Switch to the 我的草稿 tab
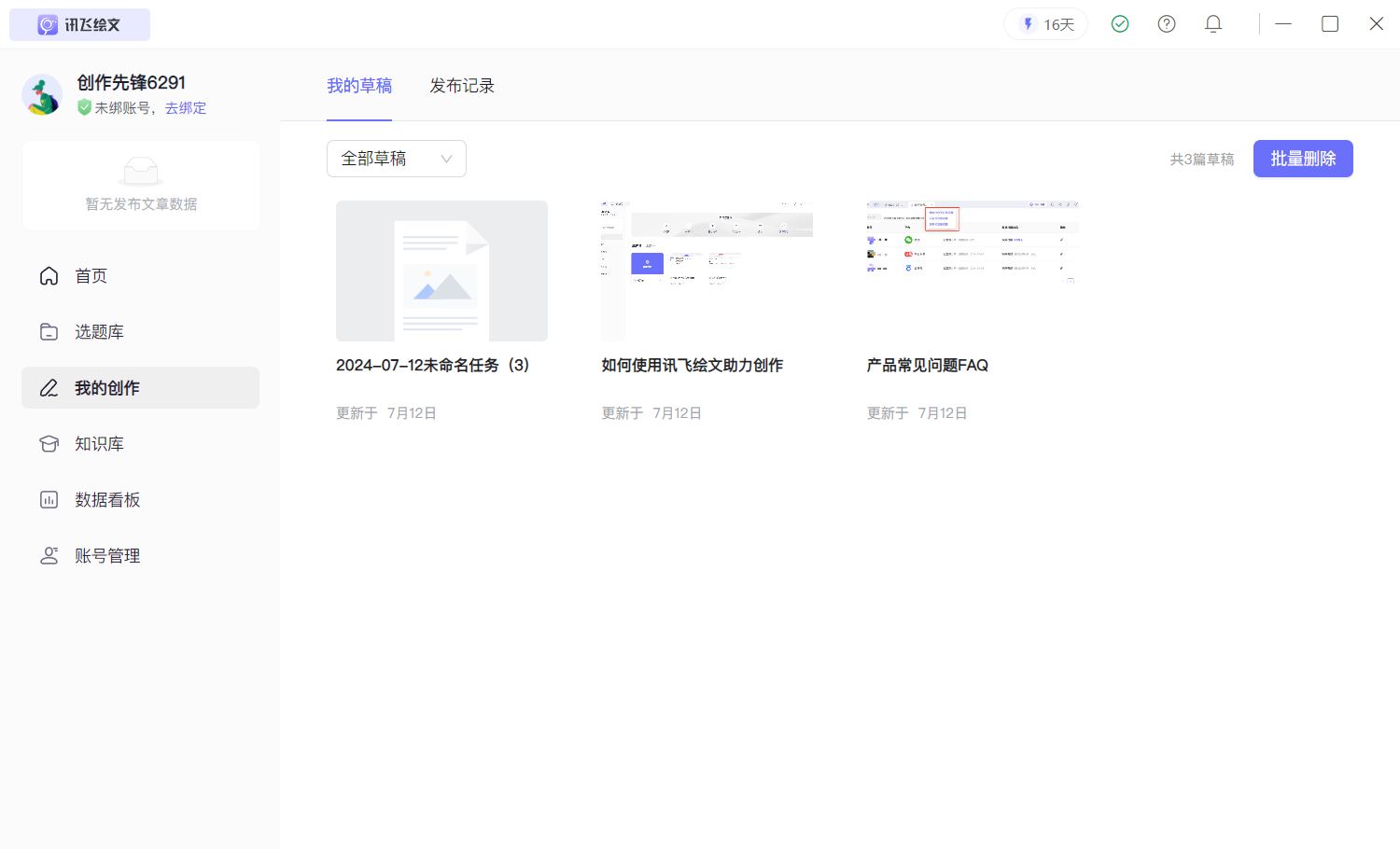This screenshot has width=1400, height=849. [359, 86]
